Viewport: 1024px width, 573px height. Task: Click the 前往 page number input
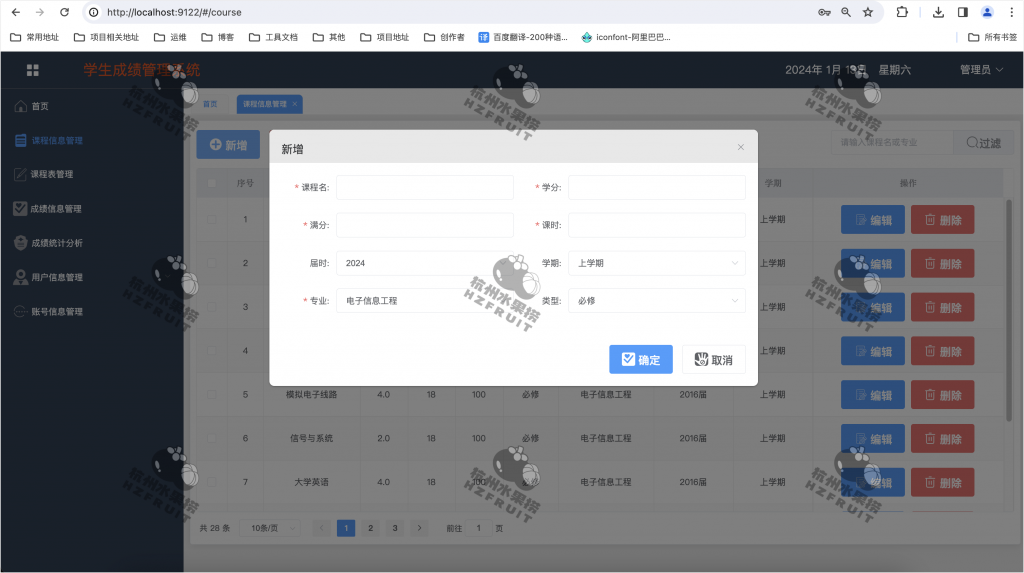478,528
